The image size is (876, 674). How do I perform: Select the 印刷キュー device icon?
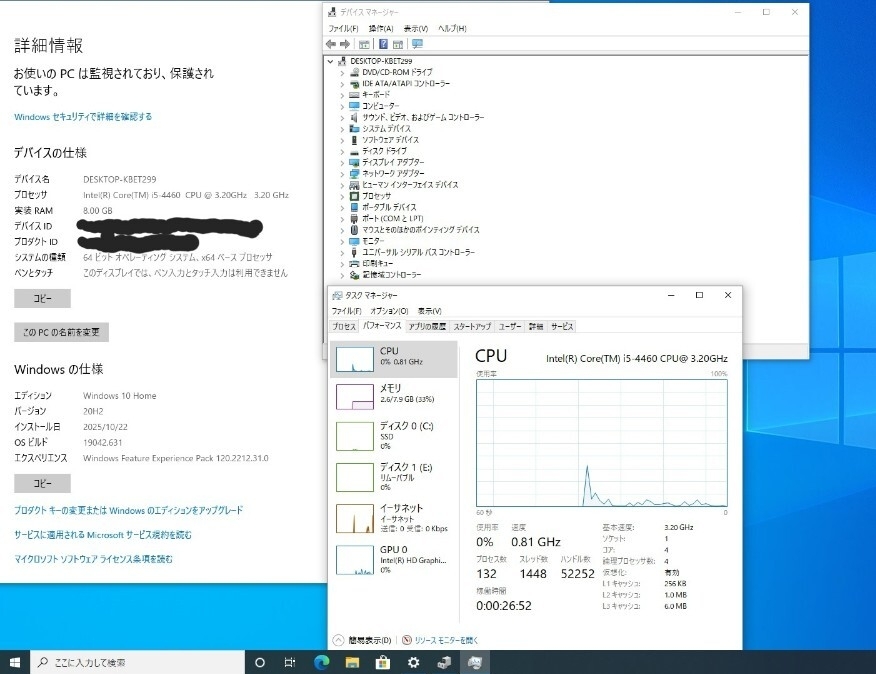pyautogui.click(x=354, y=263)
